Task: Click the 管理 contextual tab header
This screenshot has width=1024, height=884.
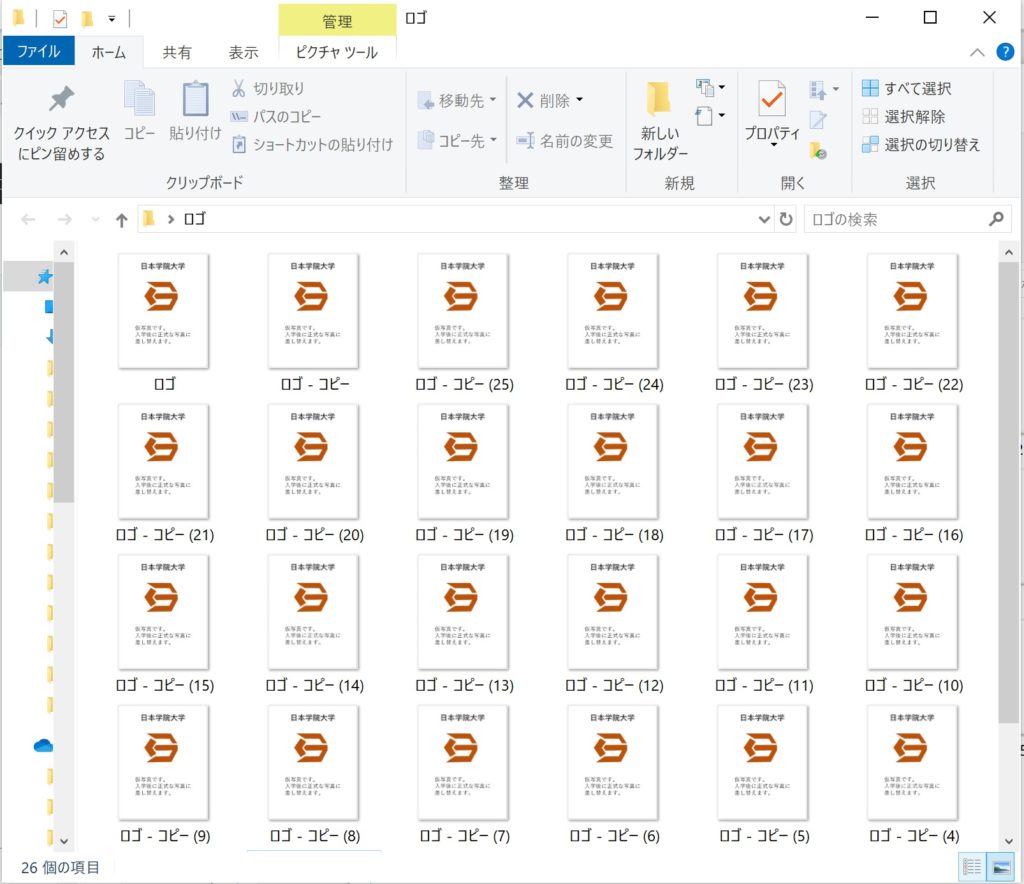Action: coord(337,21)
